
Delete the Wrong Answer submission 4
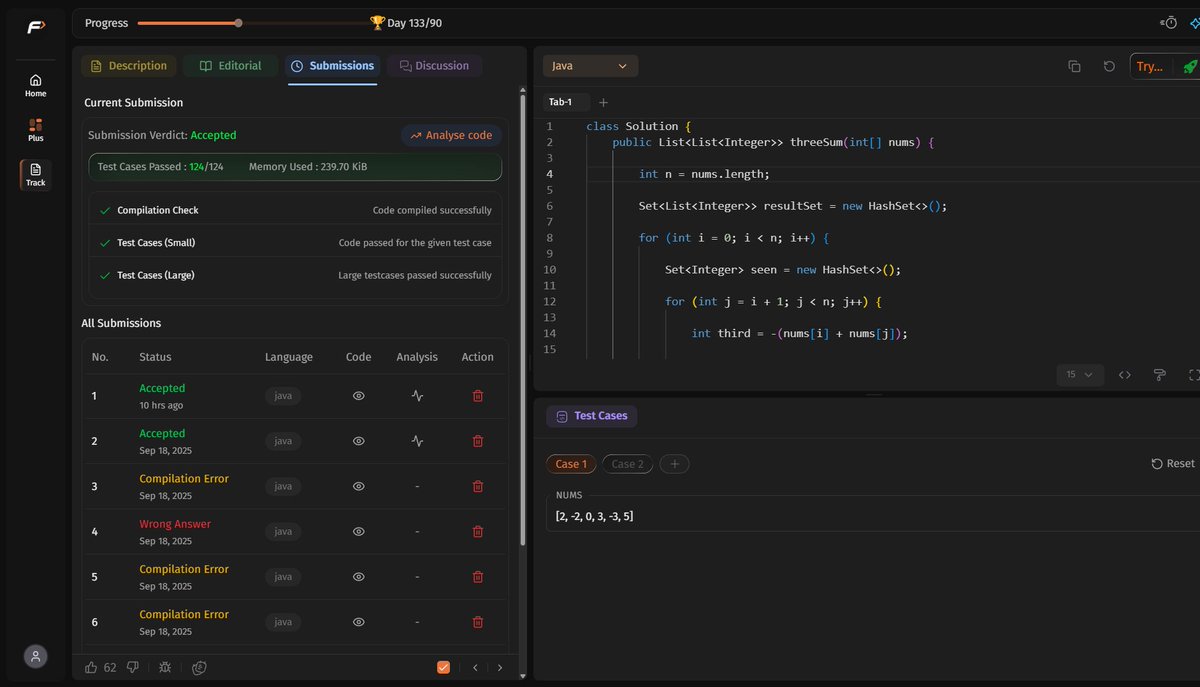pos(477,532)
